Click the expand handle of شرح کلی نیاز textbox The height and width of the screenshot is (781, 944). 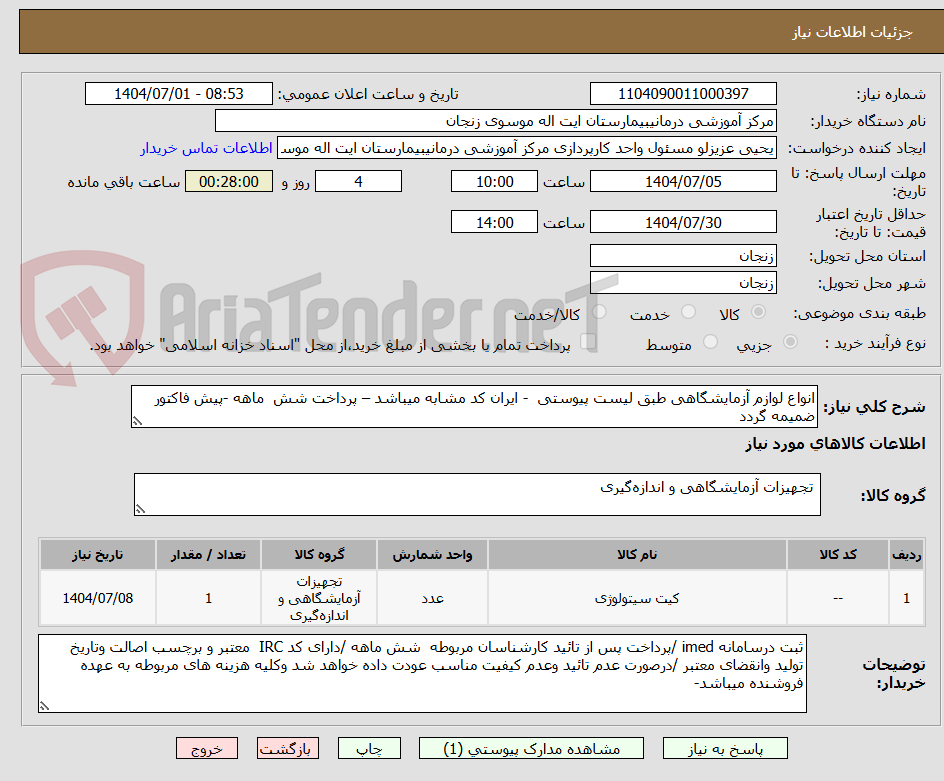(136, 421)
